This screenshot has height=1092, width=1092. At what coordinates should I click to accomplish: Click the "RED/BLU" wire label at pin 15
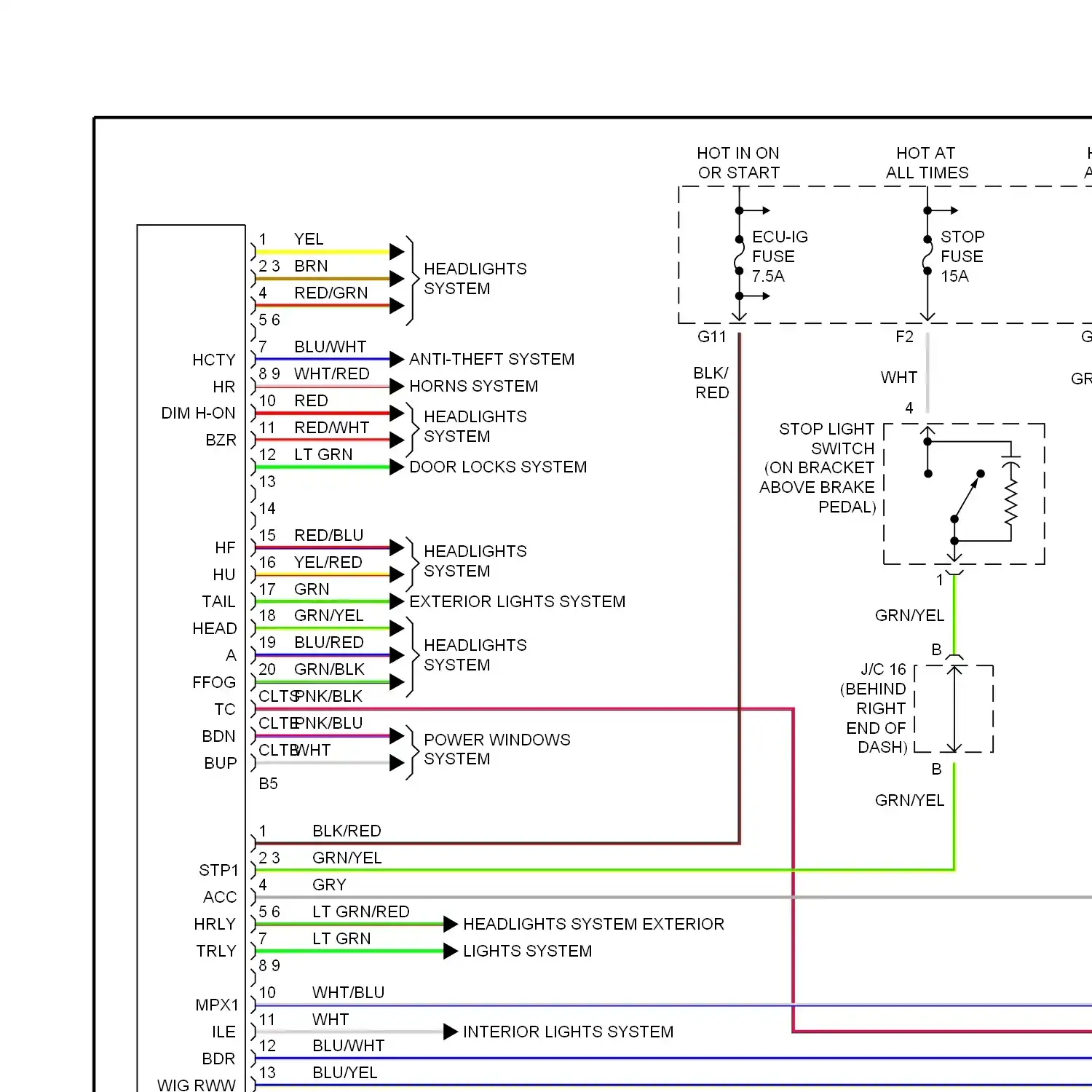coord(328,536)
